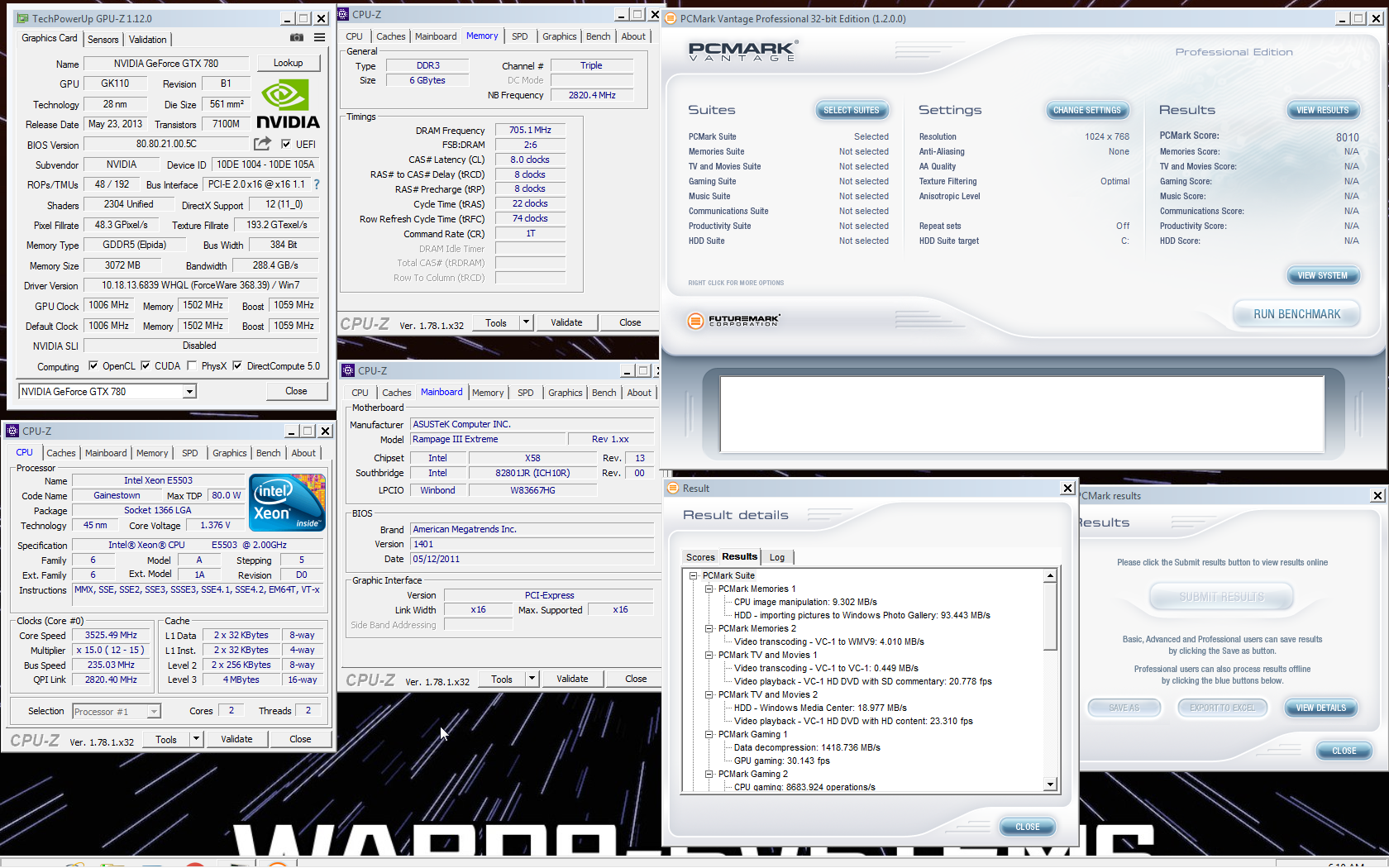
Task: Click scroll-down arrow in Result tree
Action: [1050, 785]
